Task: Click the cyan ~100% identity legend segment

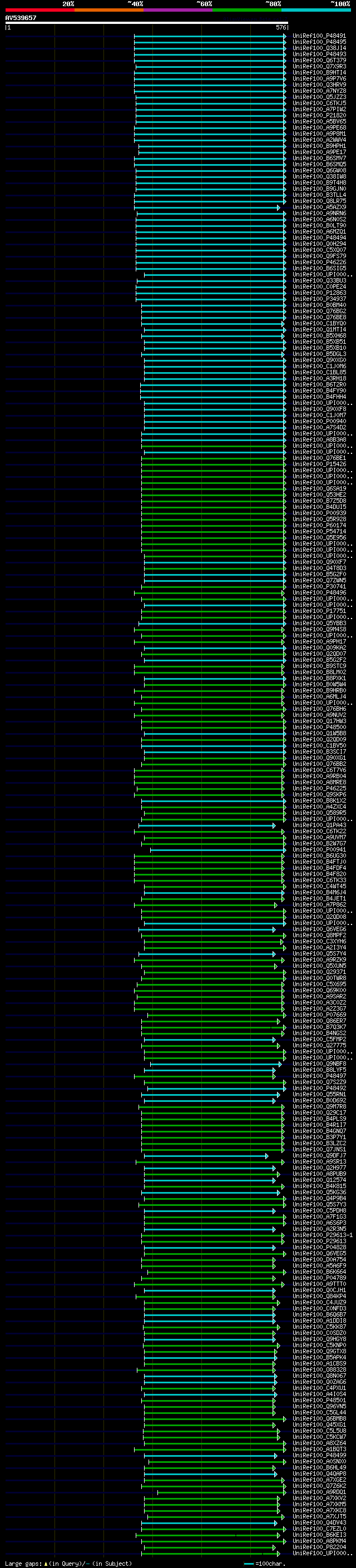Action: click(316, 10)
